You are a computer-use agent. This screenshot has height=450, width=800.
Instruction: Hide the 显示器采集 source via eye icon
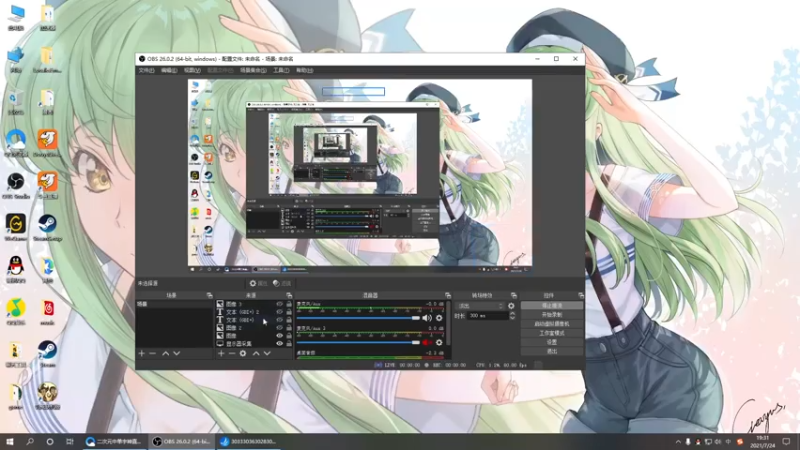click(x=279, y=343)
